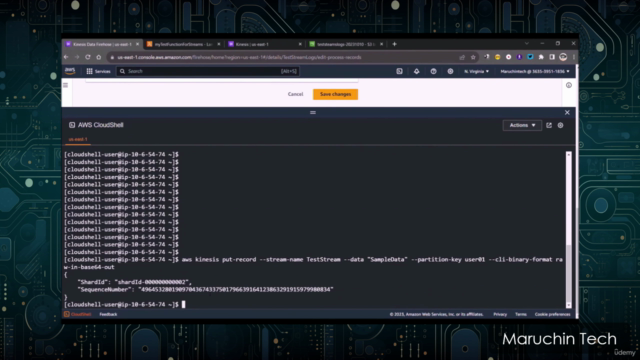Click the Cancel button
The image size is (640, 360).
pyautogui.click(x=295, y=94)
